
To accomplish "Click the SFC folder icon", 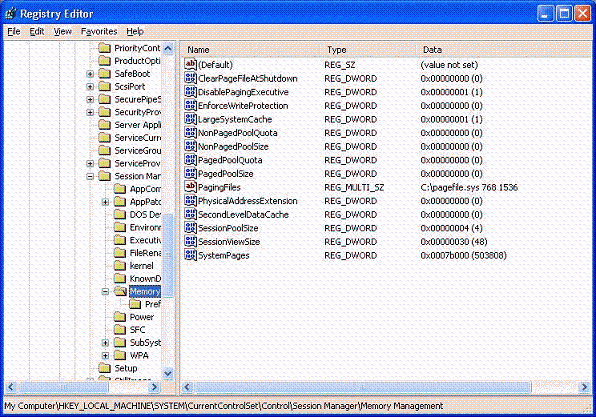I will click(x=120, y=330).
